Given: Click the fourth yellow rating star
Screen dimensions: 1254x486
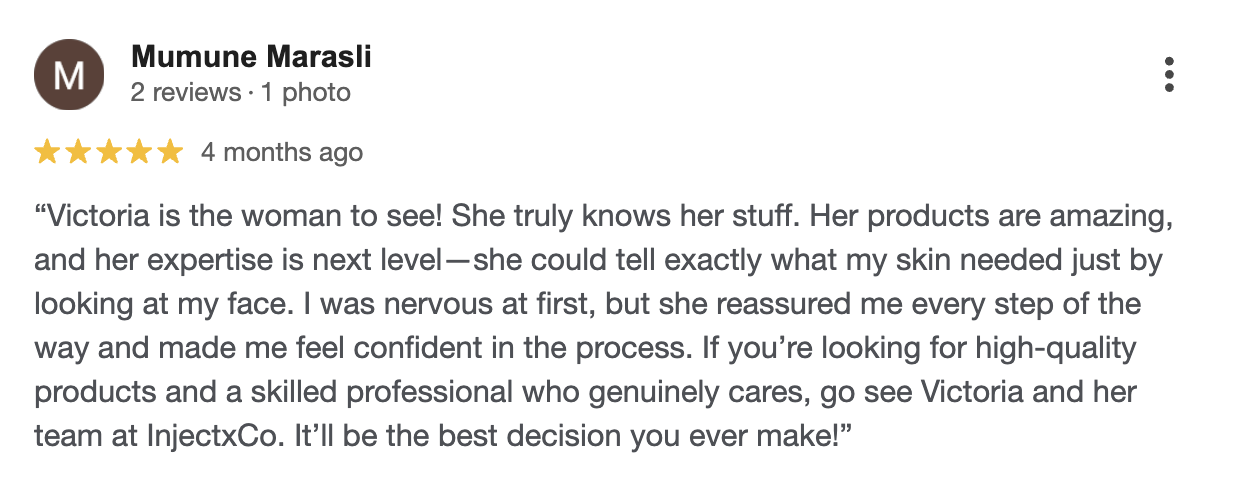Looking at the screenshot, I should tap(139, 152).
